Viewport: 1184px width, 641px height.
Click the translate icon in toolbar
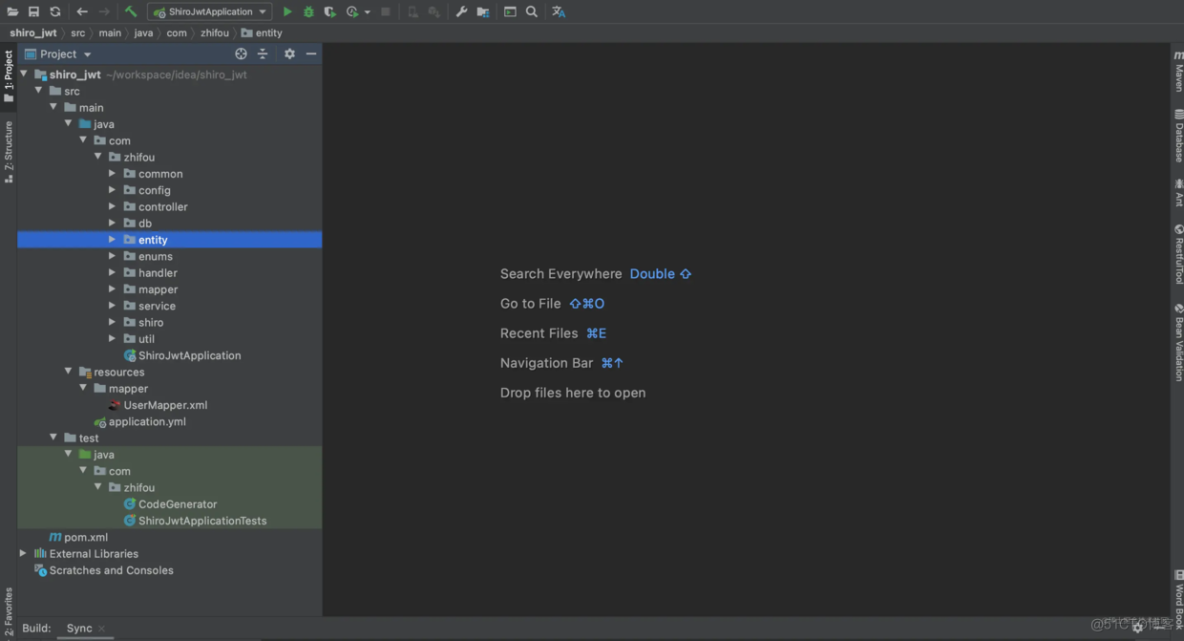558,12
